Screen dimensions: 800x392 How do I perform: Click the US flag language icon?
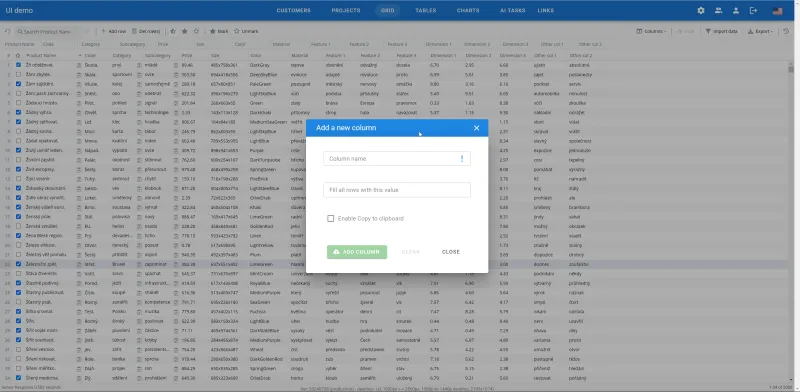coord(777,10)
